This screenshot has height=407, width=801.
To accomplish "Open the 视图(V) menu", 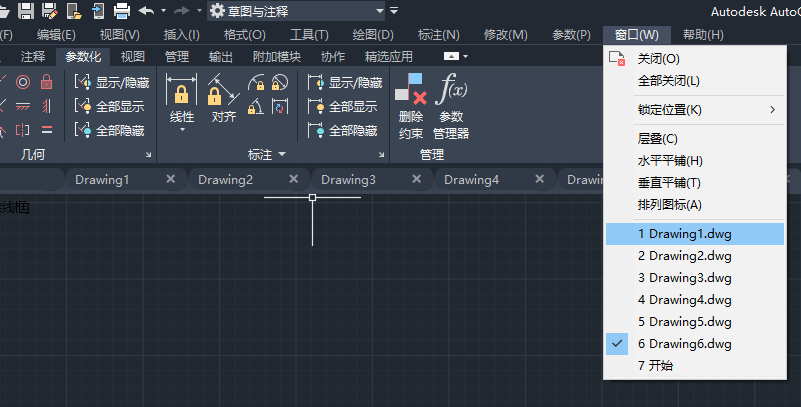I will point(120,35).
